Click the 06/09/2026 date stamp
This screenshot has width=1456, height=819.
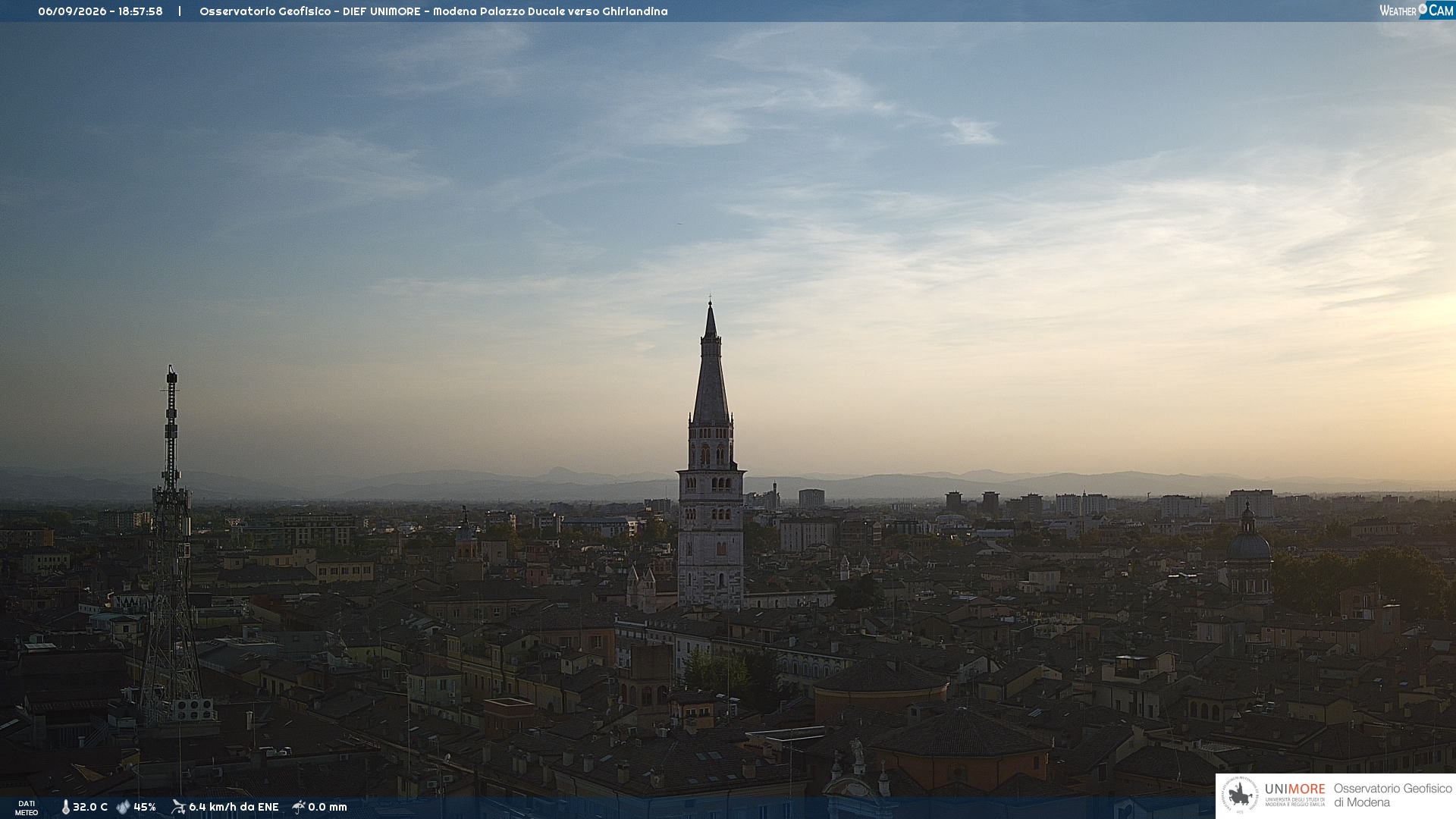point(72,11)
